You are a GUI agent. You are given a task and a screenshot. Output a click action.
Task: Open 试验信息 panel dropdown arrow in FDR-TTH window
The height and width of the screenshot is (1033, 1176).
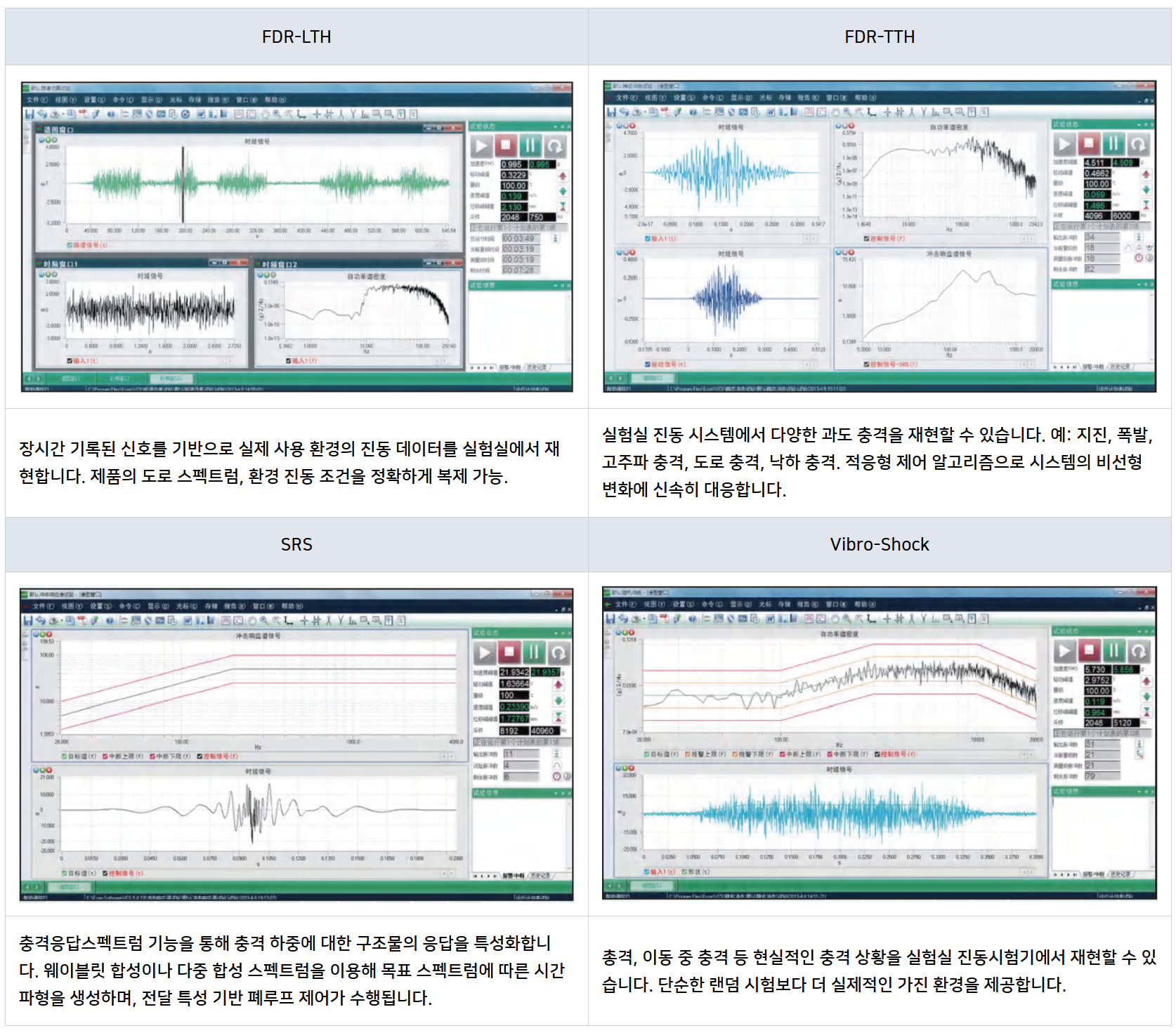coord(1139,284)
